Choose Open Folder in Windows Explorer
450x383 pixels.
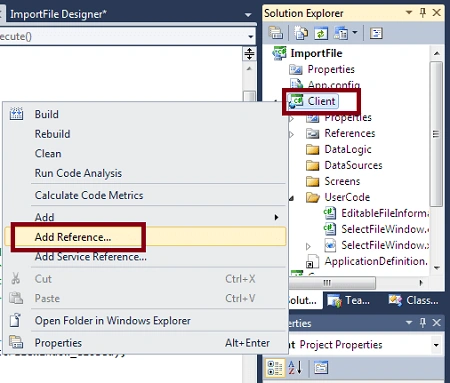coord(113,321)
